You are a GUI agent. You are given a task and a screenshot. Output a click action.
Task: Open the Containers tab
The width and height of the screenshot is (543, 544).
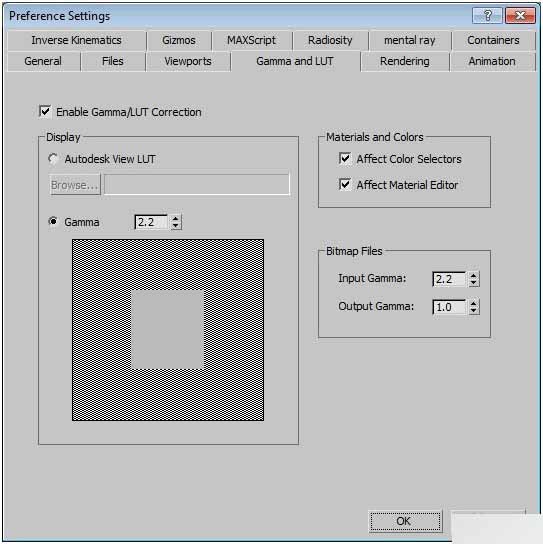pyautogui.click(x=493, y=40)
